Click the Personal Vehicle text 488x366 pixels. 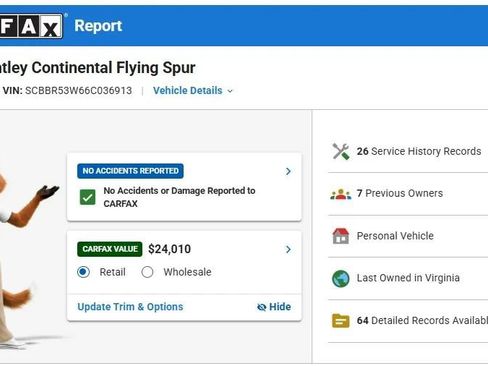[395, 236]
